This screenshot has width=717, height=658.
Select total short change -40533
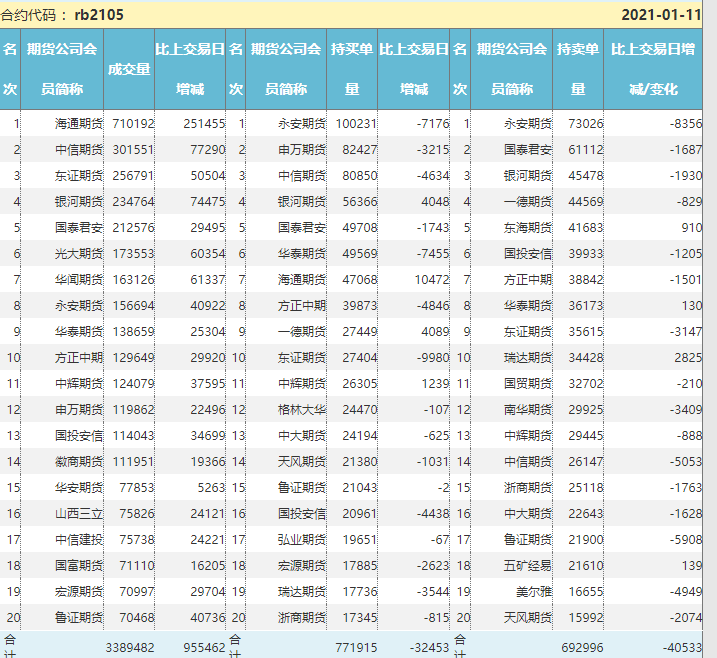pos(682,648)
